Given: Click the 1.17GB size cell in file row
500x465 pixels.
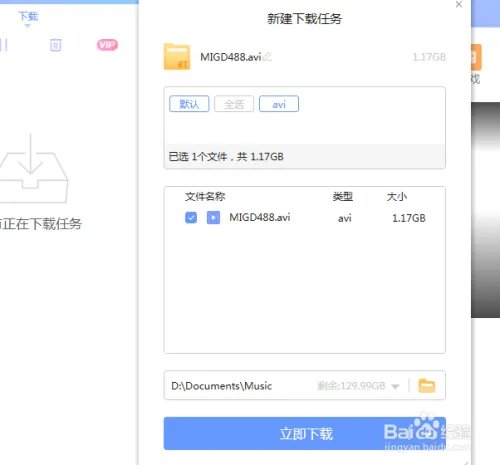Looking at the screenshot, I should pos(409,218).
